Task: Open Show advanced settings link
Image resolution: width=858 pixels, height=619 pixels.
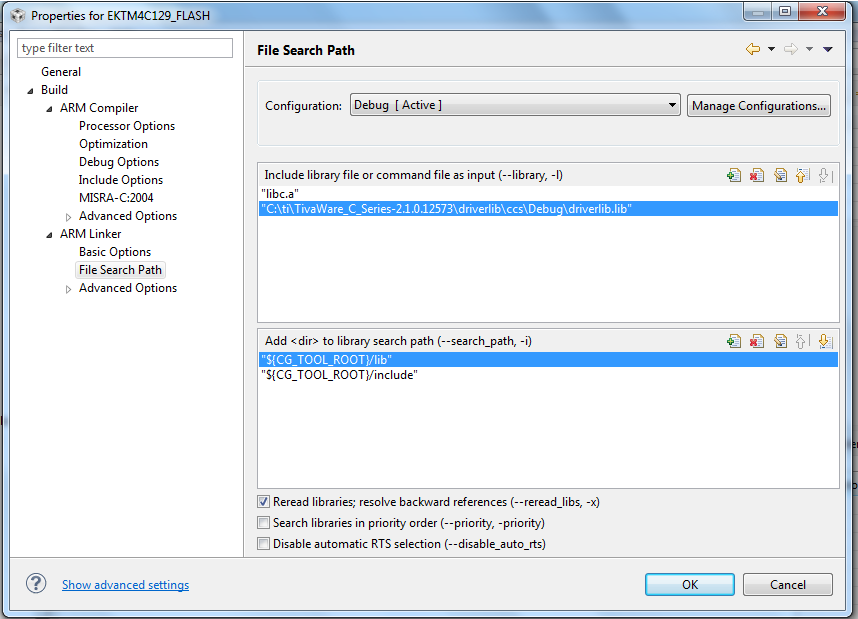Action: click(x=125, y=585)
